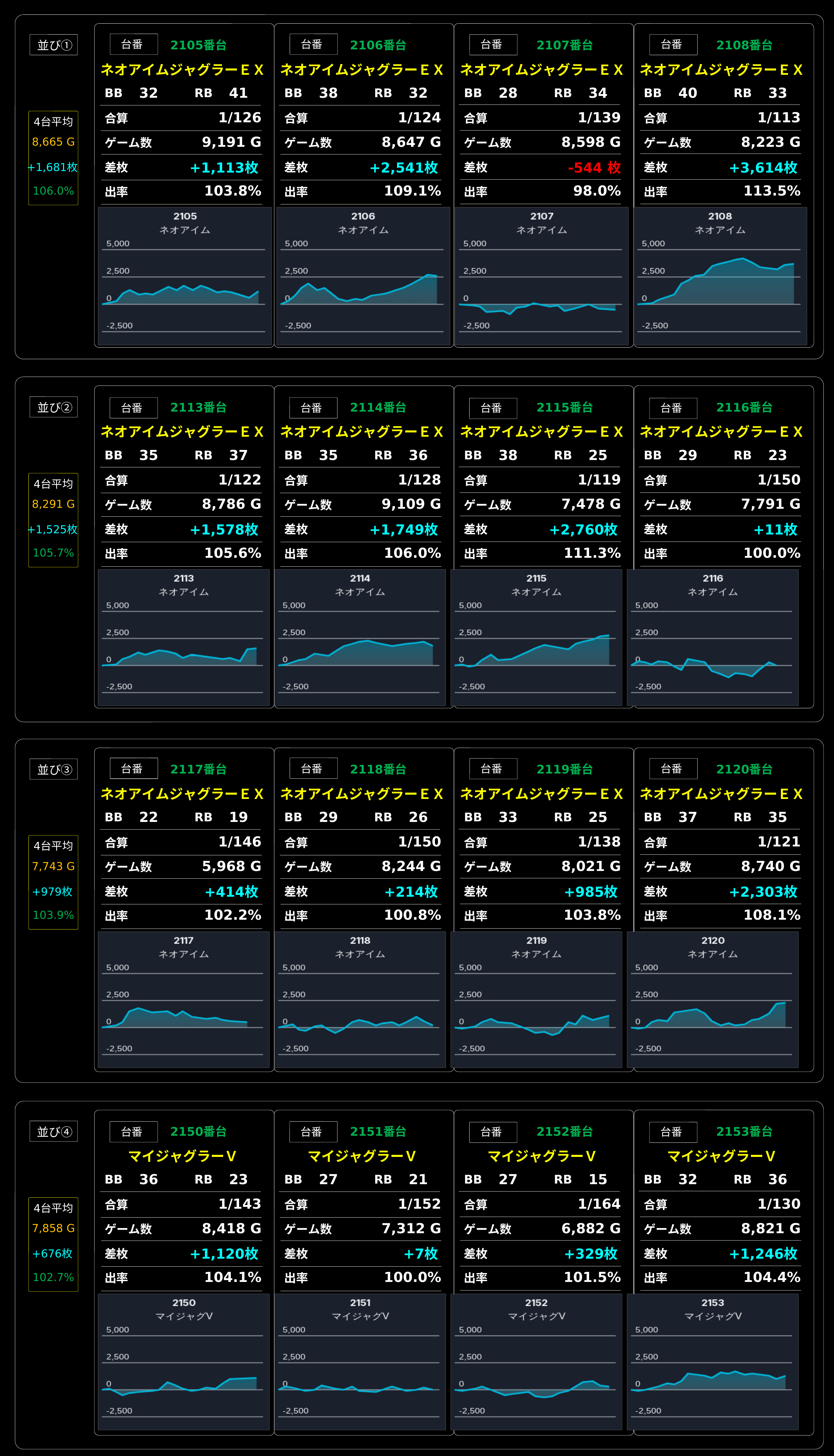Select the 2119番台 machine number

click(565, 770)
